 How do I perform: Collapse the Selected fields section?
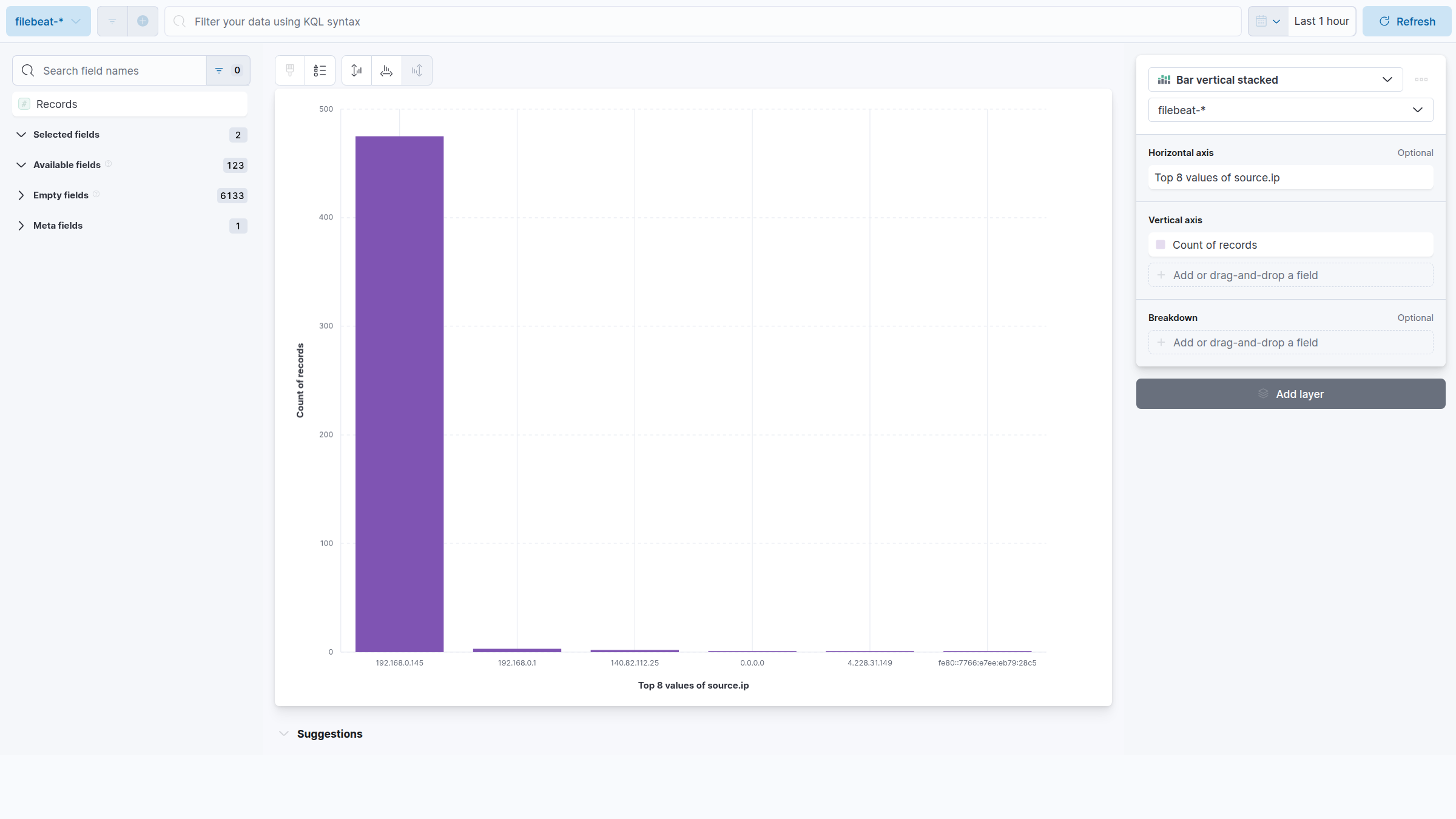(21, 135)
